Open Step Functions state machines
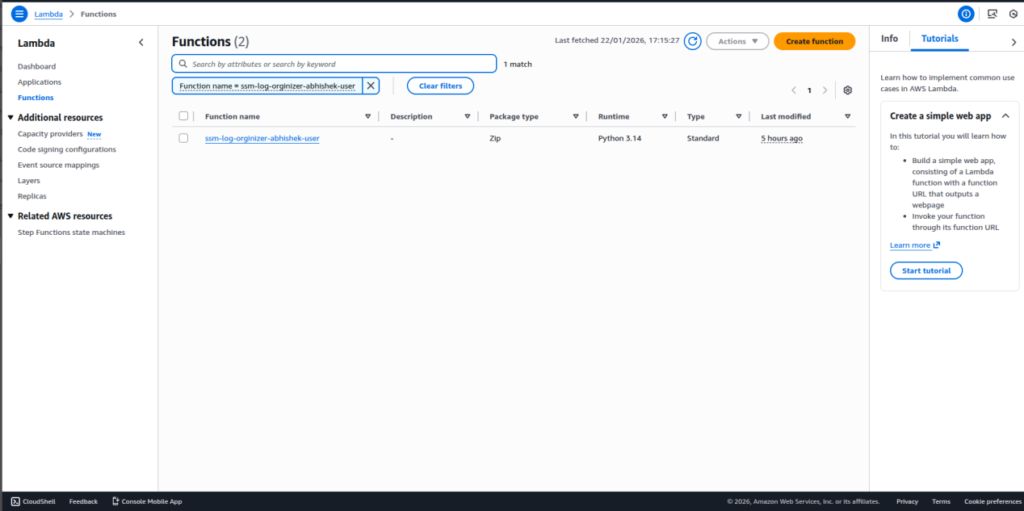Image resolution: width=1024 pixels, height=511 pixels. click(71, 232)
